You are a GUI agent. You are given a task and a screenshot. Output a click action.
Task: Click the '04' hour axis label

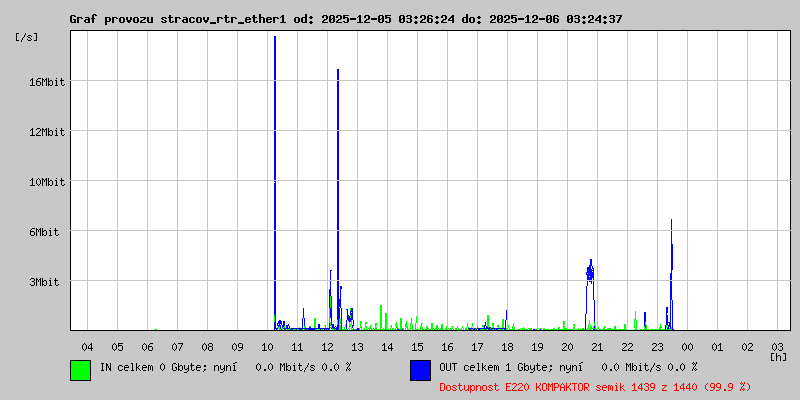(87, 347)
